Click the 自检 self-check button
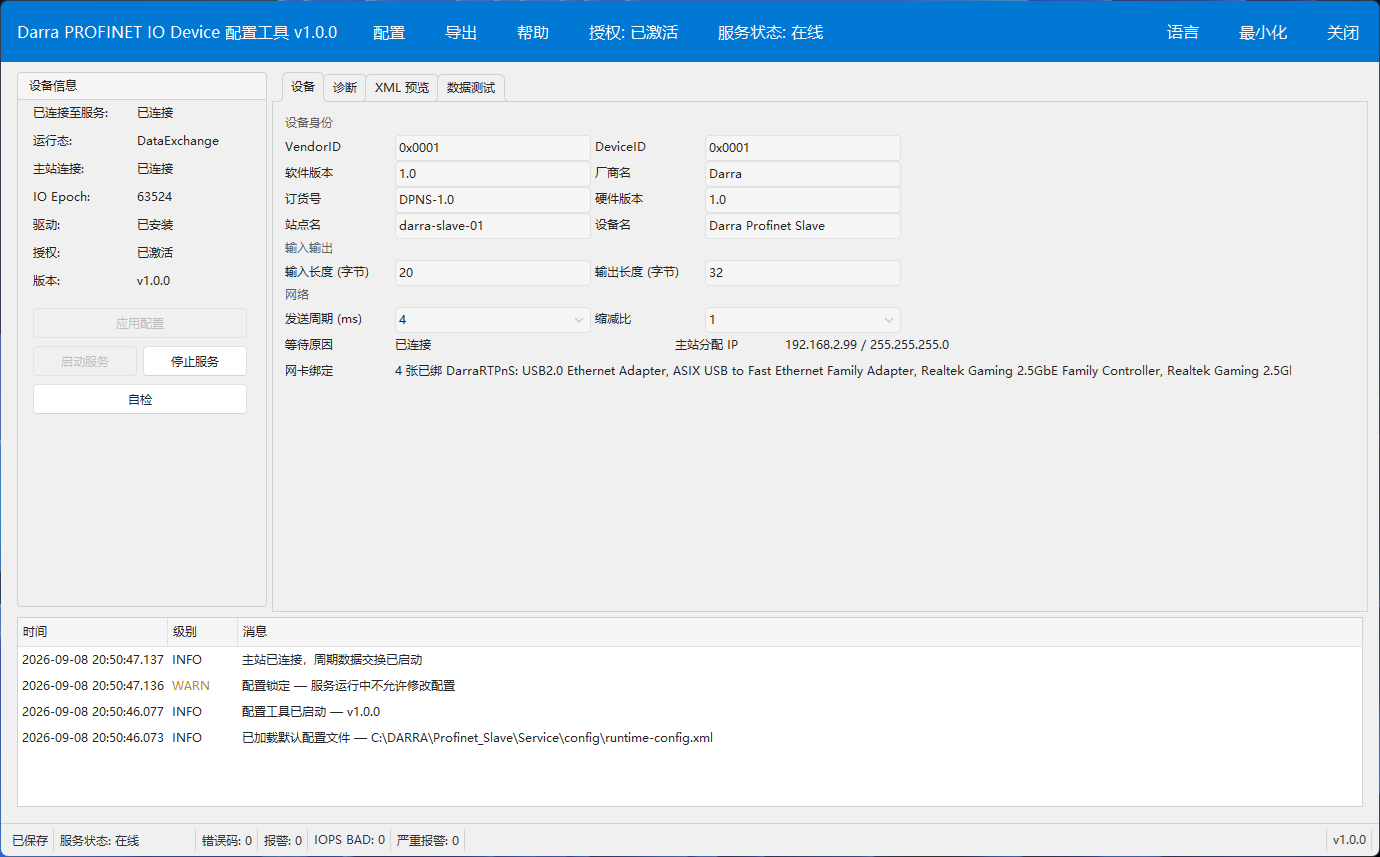Viewport: 1380px width, 857px height. point(140,399)
